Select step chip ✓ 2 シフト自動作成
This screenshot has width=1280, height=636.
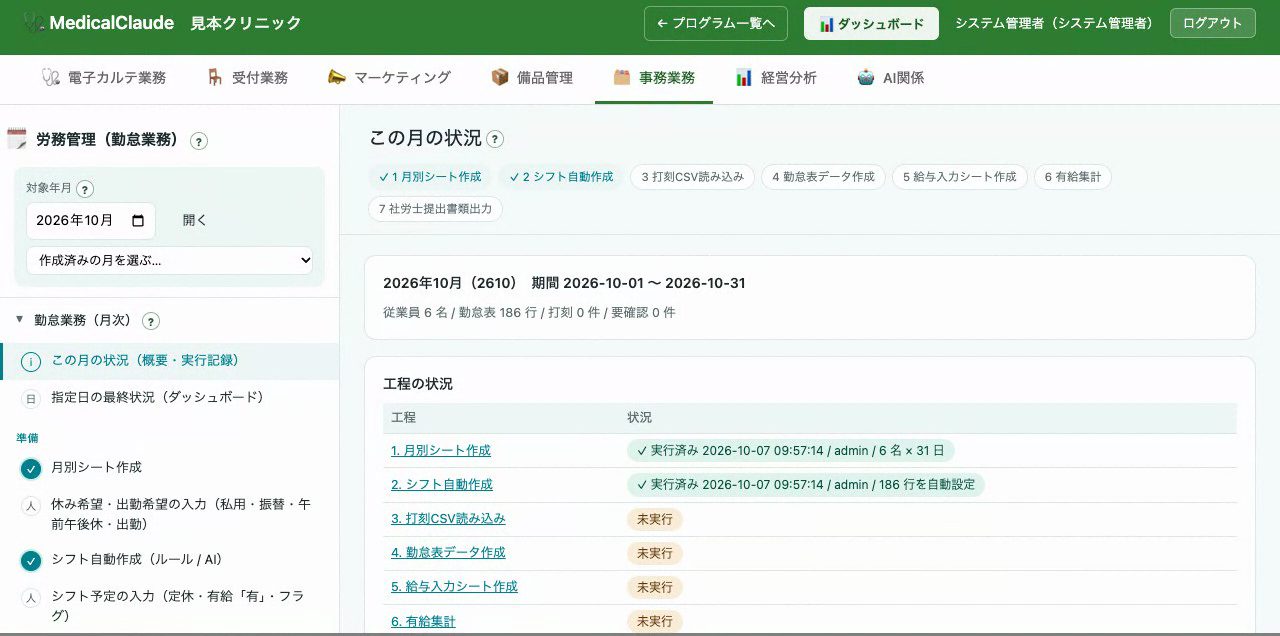click(561, 177)
